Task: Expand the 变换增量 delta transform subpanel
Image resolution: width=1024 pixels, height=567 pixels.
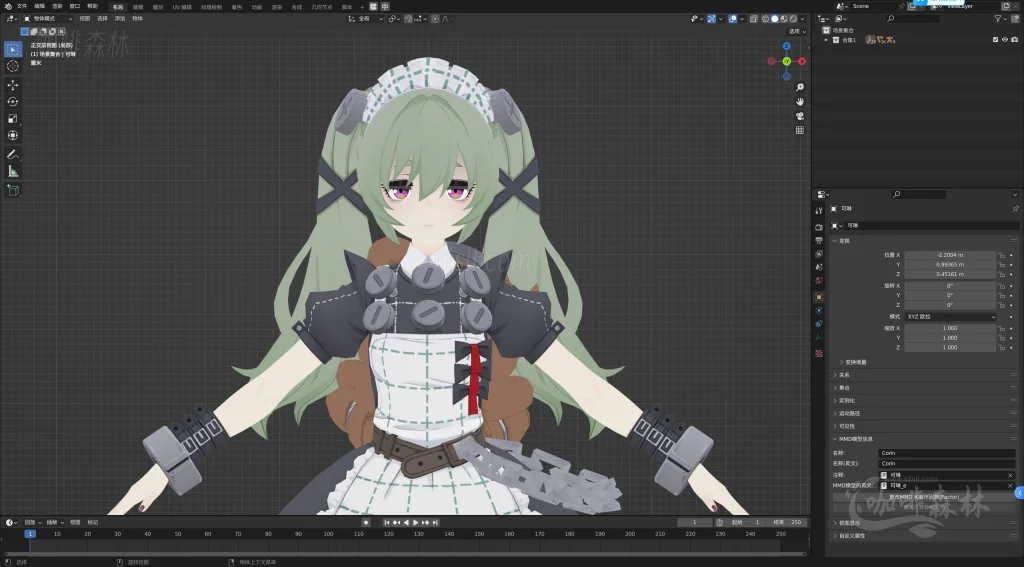Action: point(853,362)
